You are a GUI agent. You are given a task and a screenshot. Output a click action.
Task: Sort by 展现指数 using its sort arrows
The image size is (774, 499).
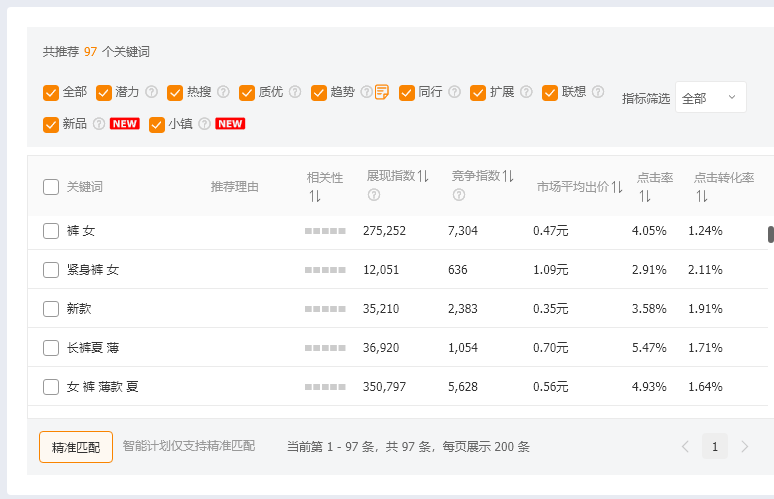pyautogui.click(x=423, y=176)
